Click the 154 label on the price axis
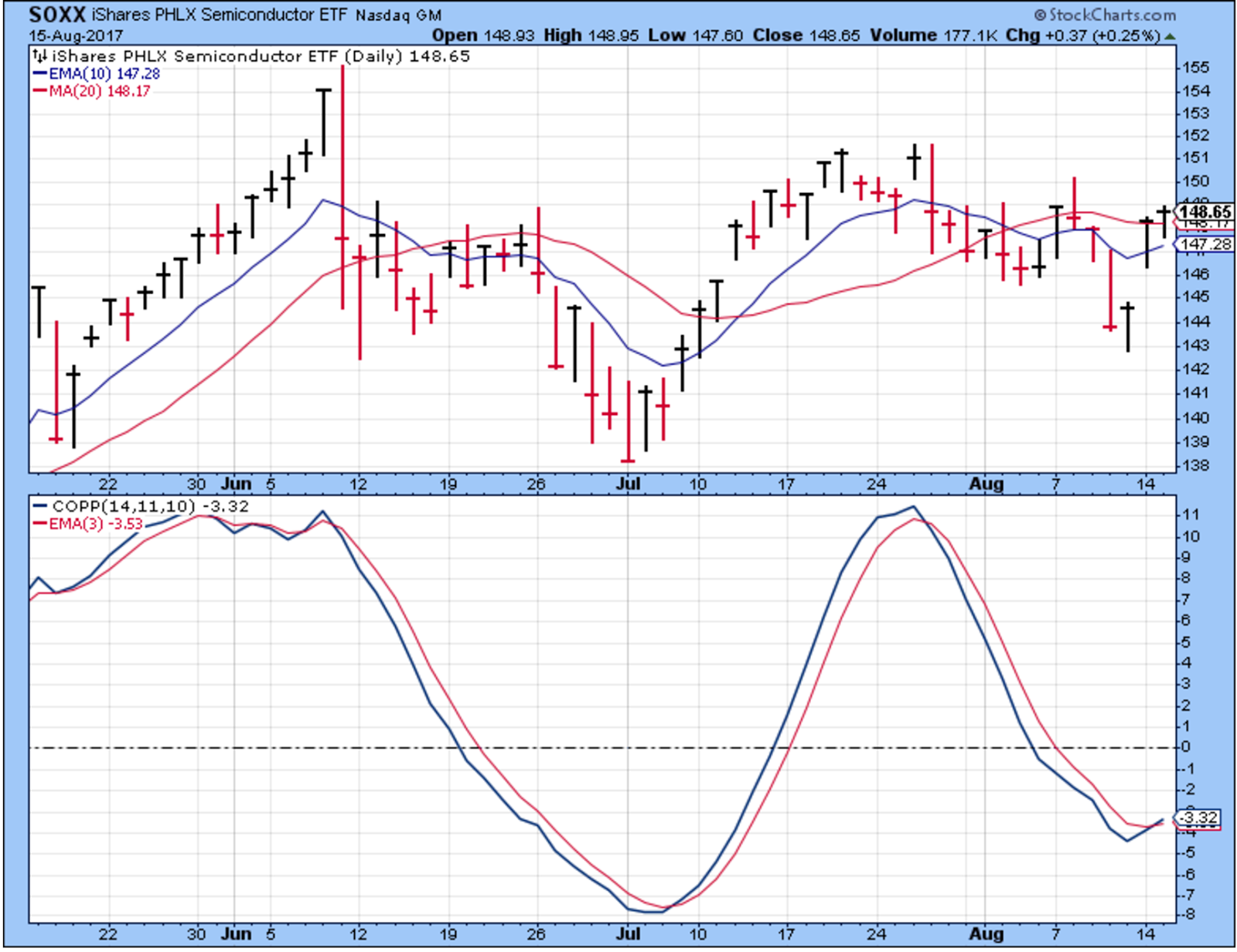 [1194, 91]
